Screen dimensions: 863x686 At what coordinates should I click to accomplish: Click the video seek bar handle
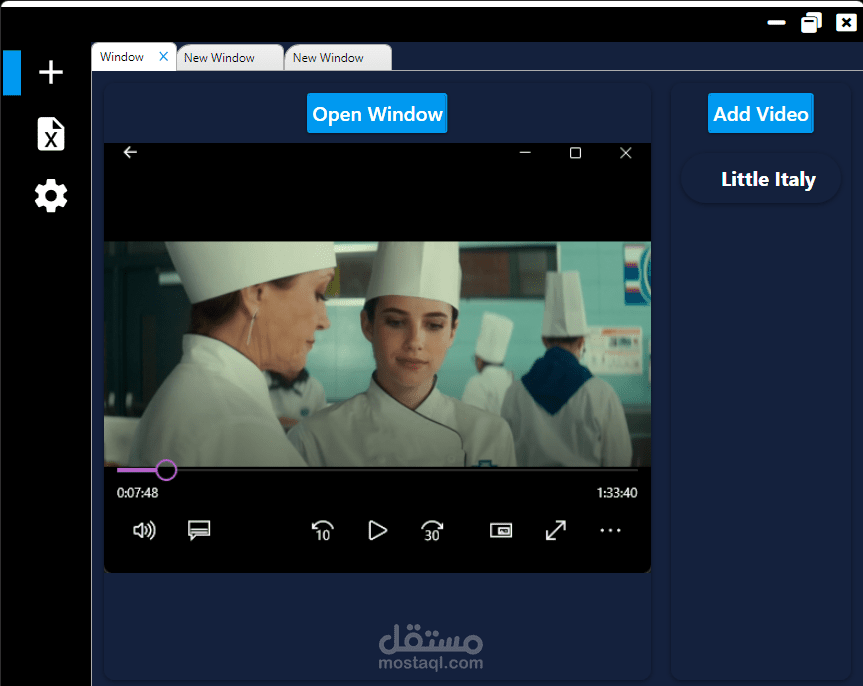click(166, 470)
